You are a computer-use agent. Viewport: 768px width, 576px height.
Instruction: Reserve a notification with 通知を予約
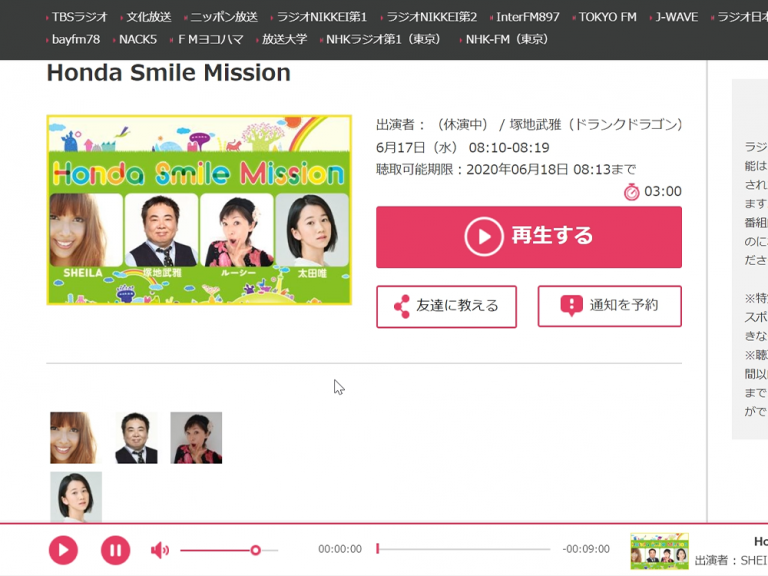[609, 306]
